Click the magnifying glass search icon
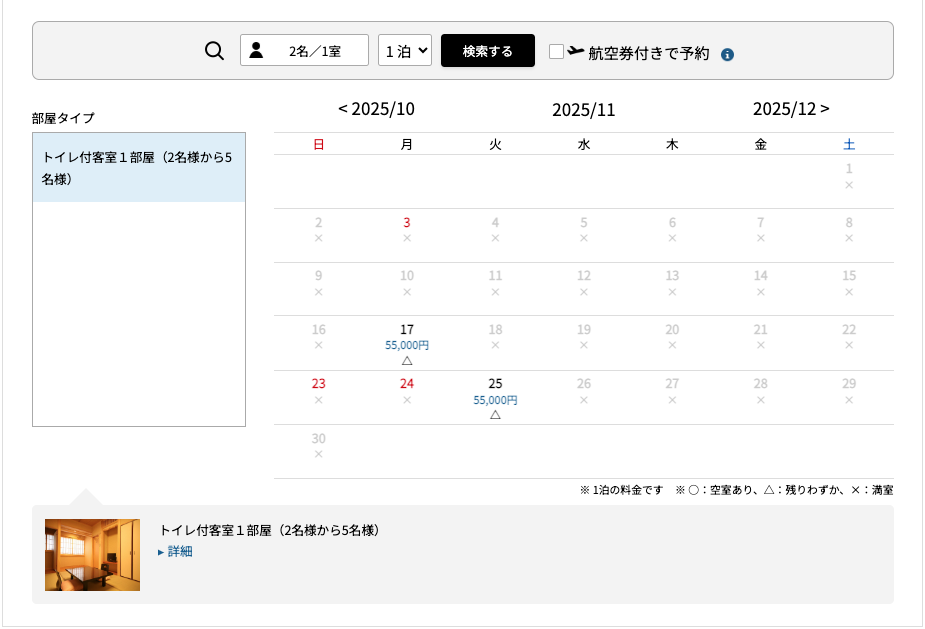The height and width of the screenshot is (629, 925). coord(214,51)
